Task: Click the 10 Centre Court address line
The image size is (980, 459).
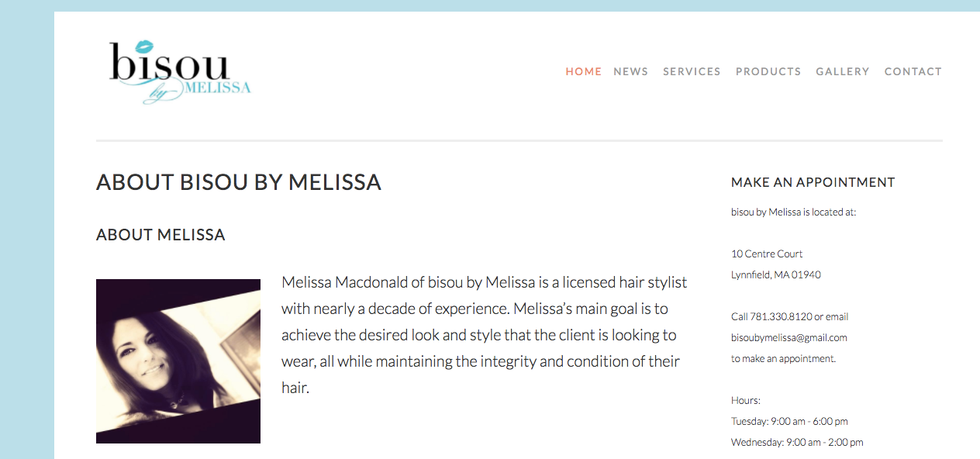Action: [767, 254]
